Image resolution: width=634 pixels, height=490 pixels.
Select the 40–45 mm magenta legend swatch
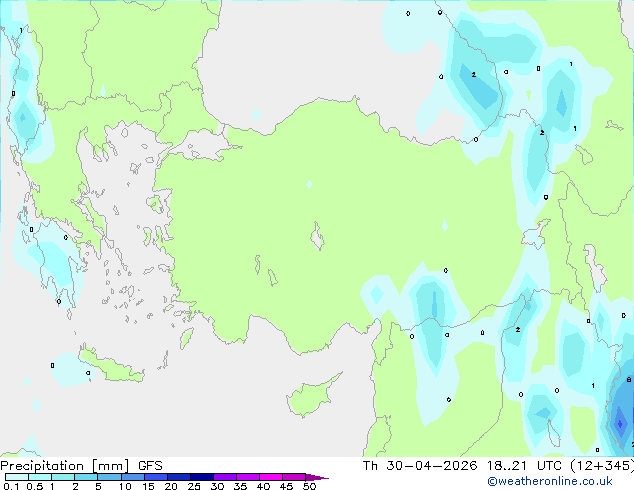[271, 477]
